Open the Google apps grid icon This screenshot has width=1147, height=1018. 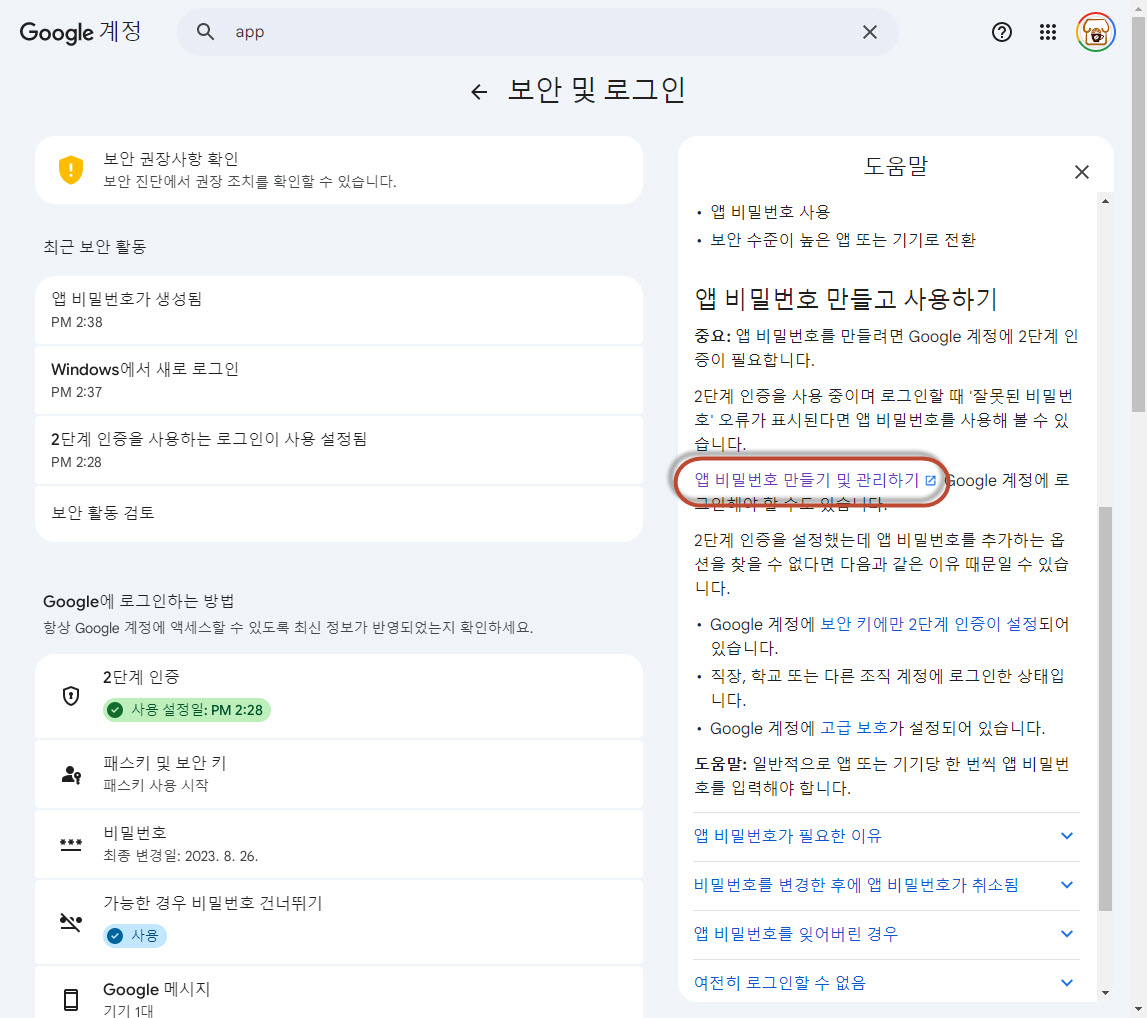tap(1048, 32)
